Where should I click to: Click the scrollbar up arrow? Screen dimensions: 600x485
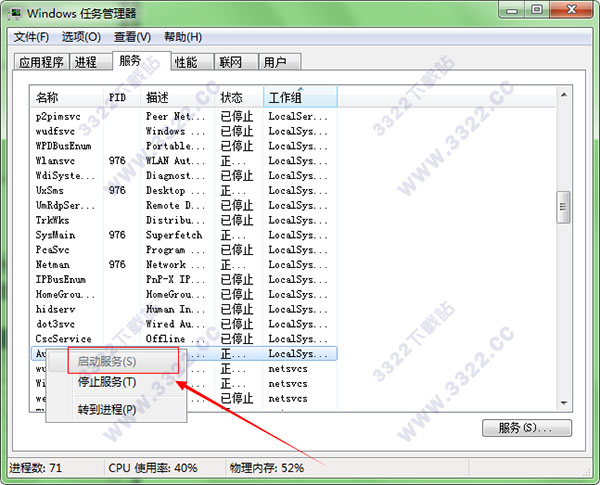pyautogui.click(x=564, y=95)
